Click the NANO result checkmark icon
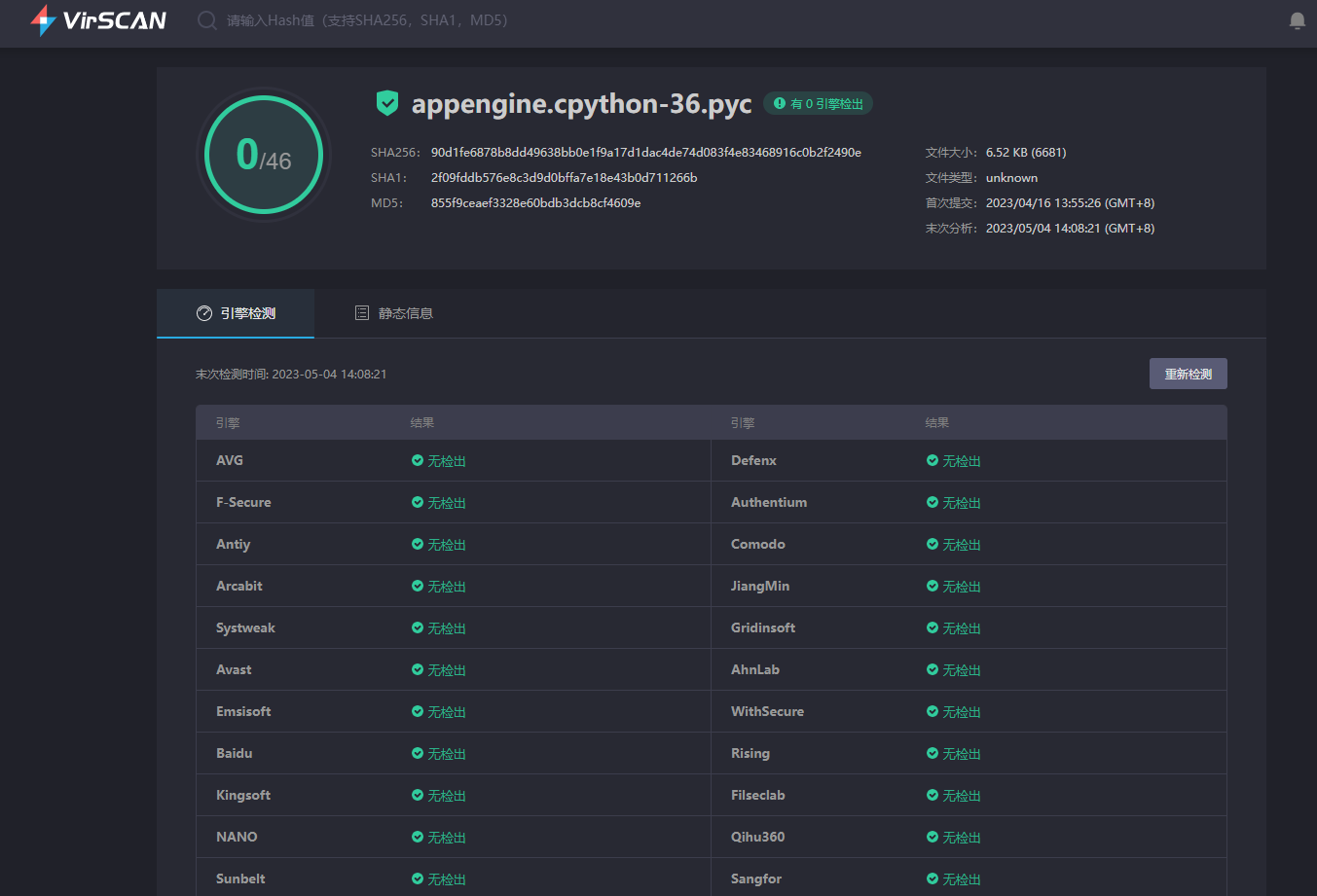The image size is (1317, 896). 418,837
